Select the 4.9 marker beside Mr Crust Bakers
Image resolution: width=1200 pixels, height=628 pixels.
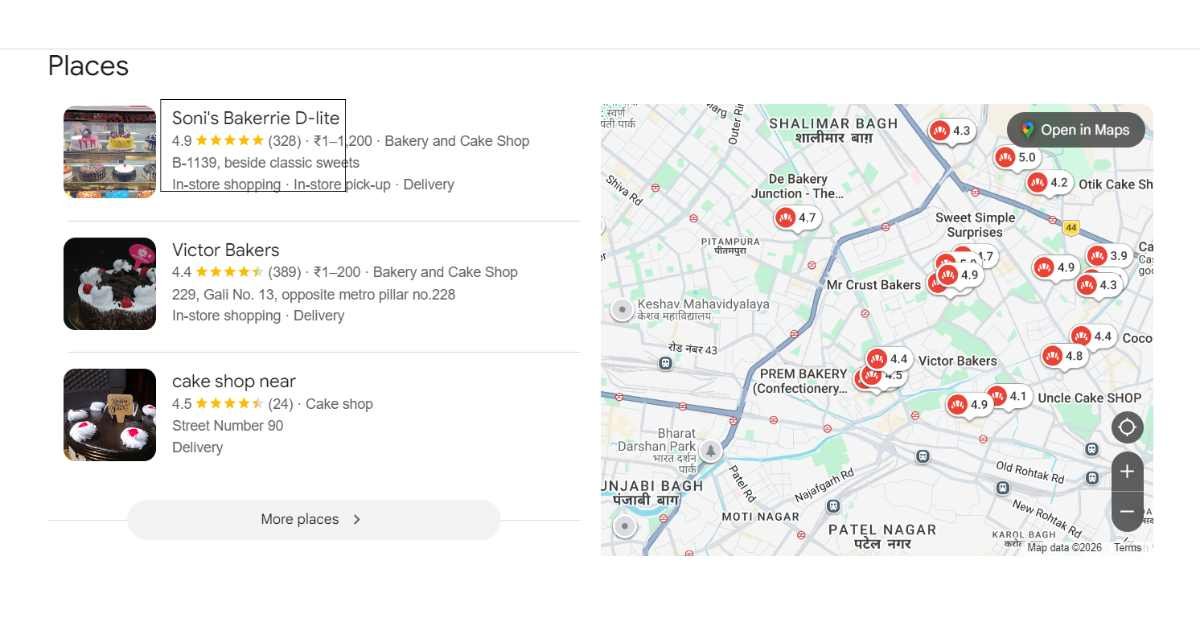pyautogui.click(x=958, y=275)
